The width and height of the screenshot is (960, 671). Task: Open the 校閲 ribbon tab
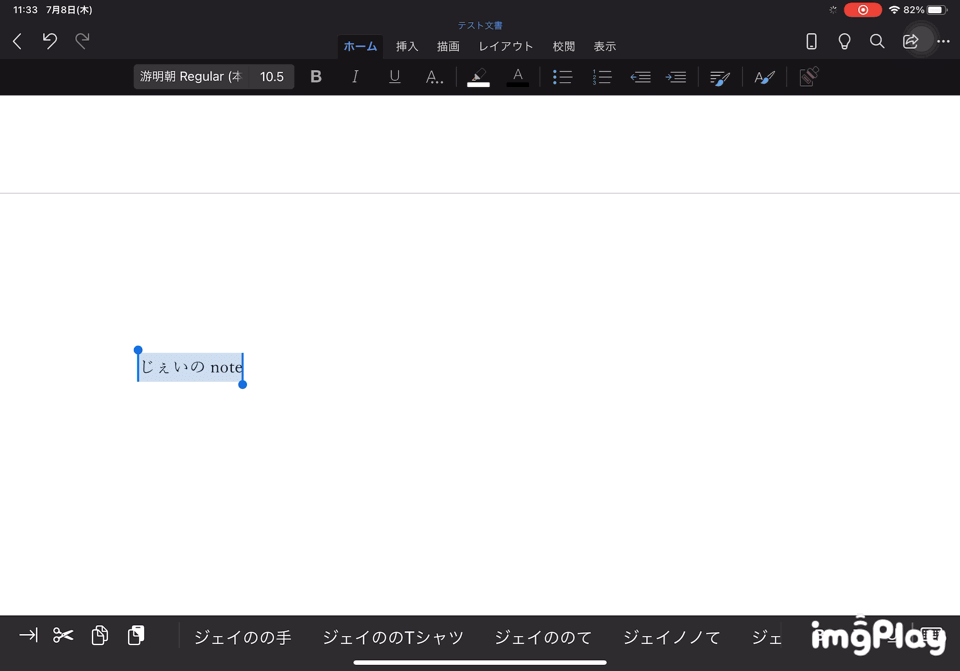563,46
